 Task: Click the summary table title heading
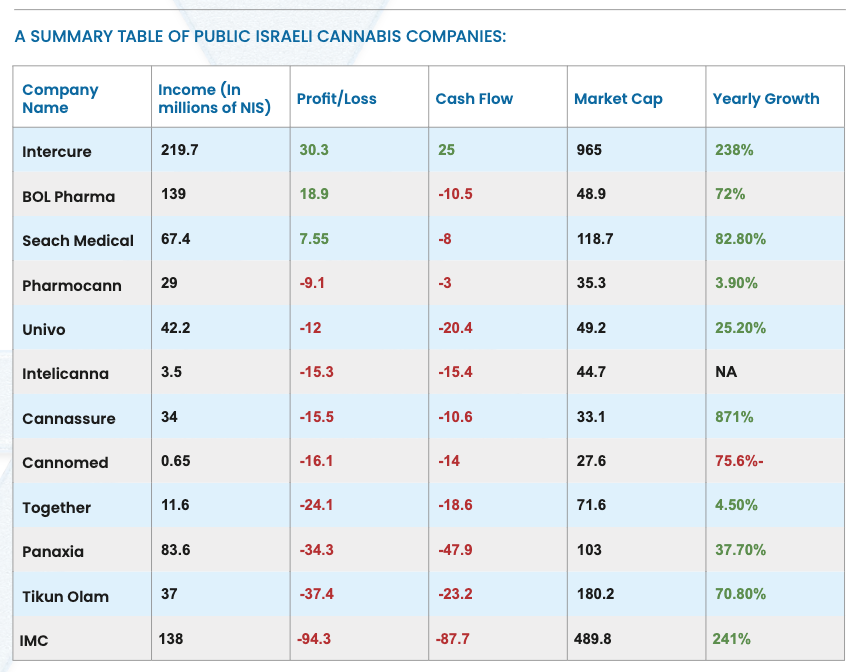pyautogui.click(x=260, y=37)
